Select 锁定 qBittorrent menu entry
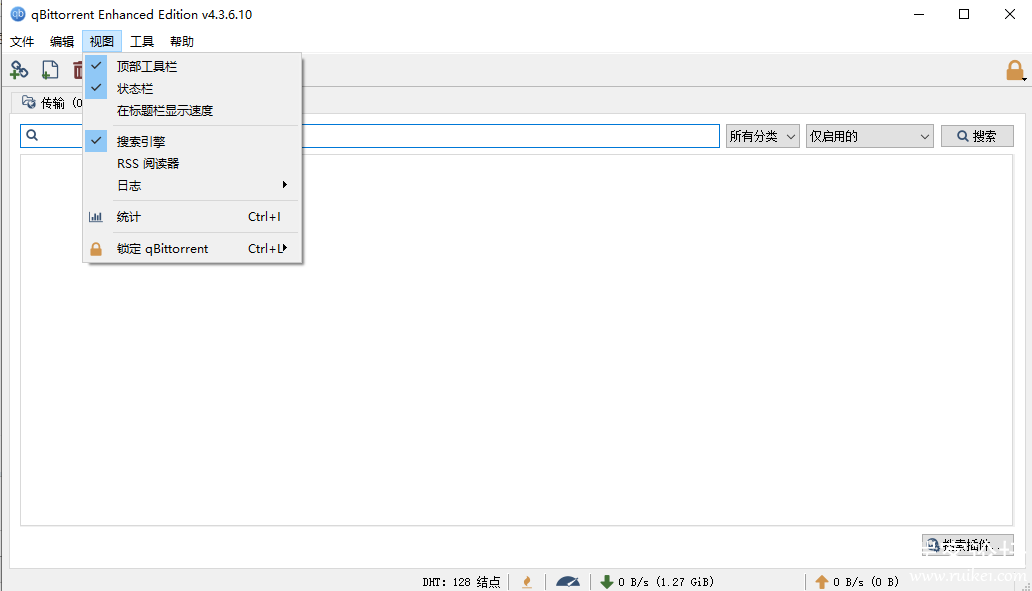This screenshot has height=591, width=1032. [193, 249]
